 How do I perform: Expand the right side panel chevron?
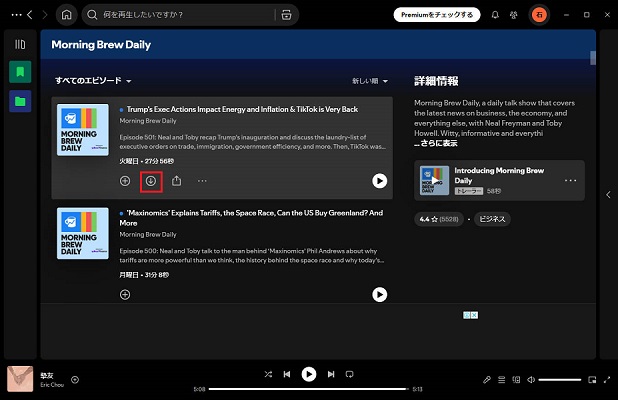coord(609,194)
